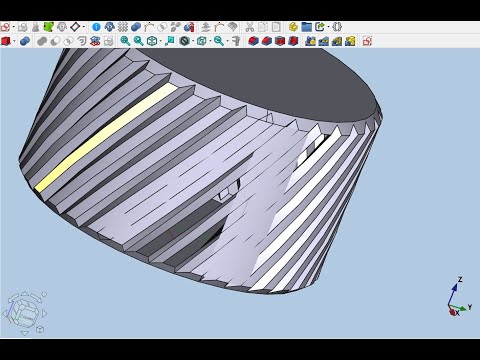Viewport: 480px width, 360px height.
Task: Open dropdown arrow beside the isometric cube icon
Action: point(161,41)
